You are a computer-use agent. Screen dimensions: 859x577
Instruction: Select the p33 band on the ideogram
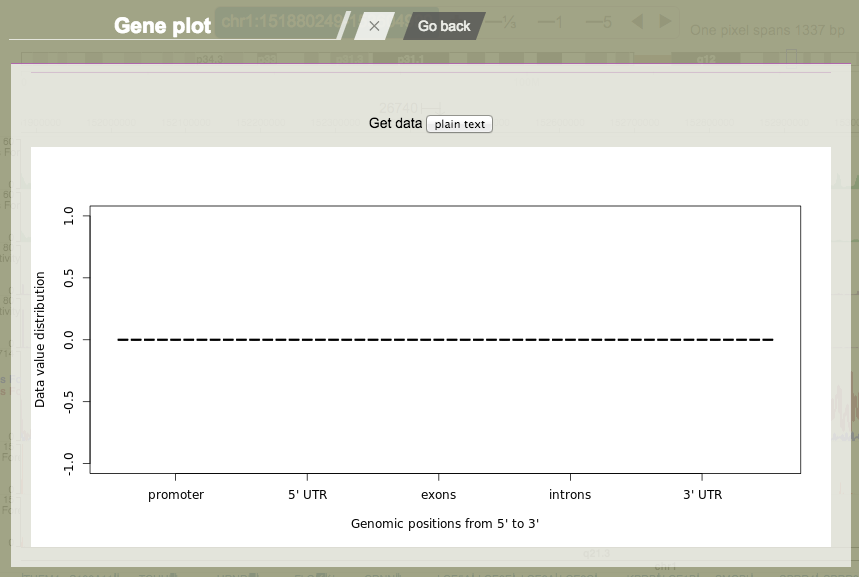[x=267, y=58]
